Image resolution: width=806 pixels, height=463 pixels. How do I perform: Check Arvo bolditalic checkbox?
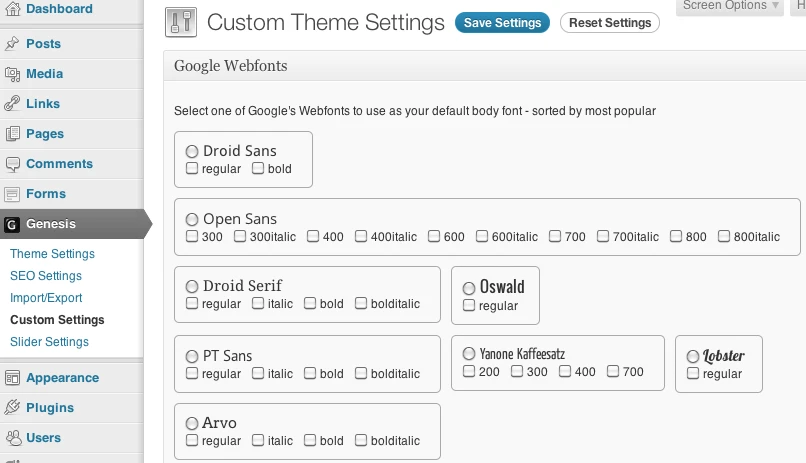(x=361, y=440)
